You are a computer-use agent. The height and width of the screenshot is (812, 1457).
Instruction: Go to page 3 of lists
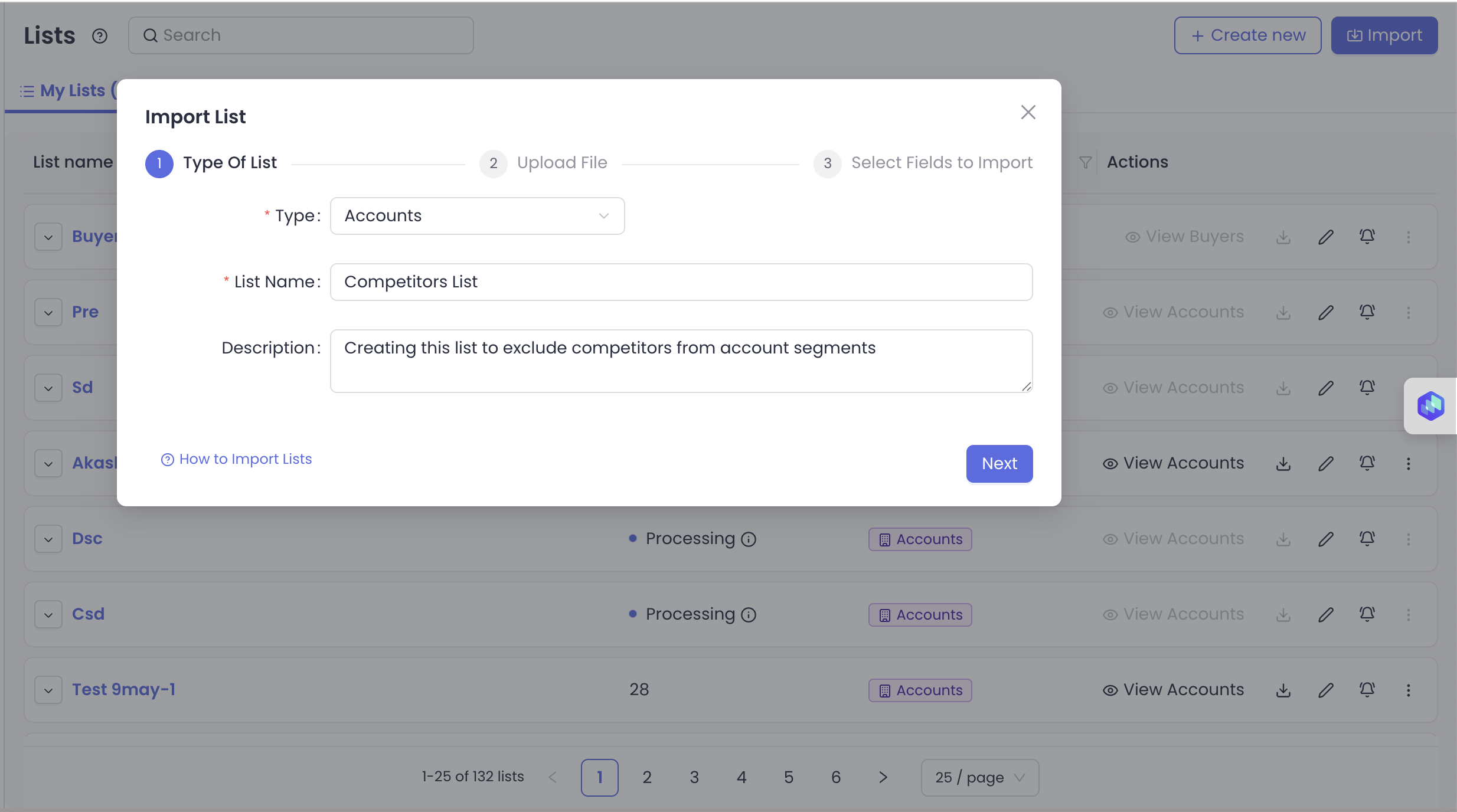tap(694, 777)
